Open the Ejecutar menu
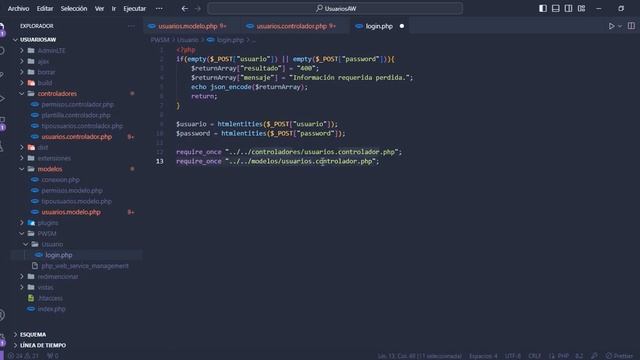640x360 pixels. pyautogui.click(x=135, y=8)
